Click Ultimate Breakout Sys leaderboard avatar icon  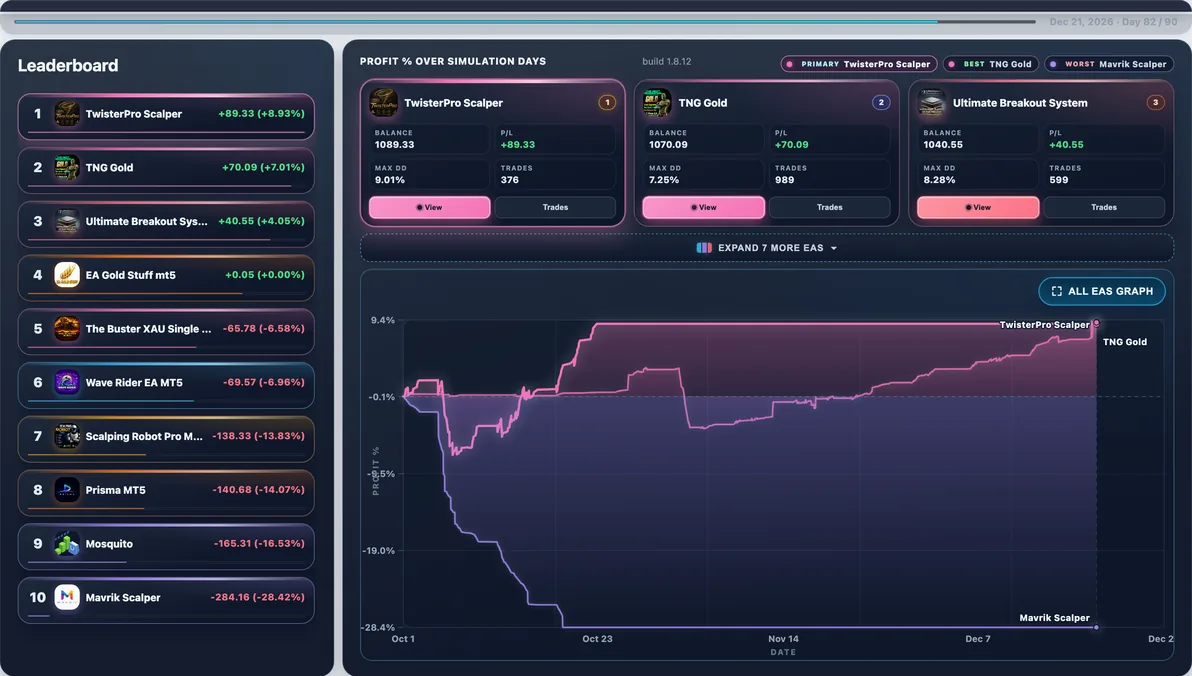(x=67, y=221)
